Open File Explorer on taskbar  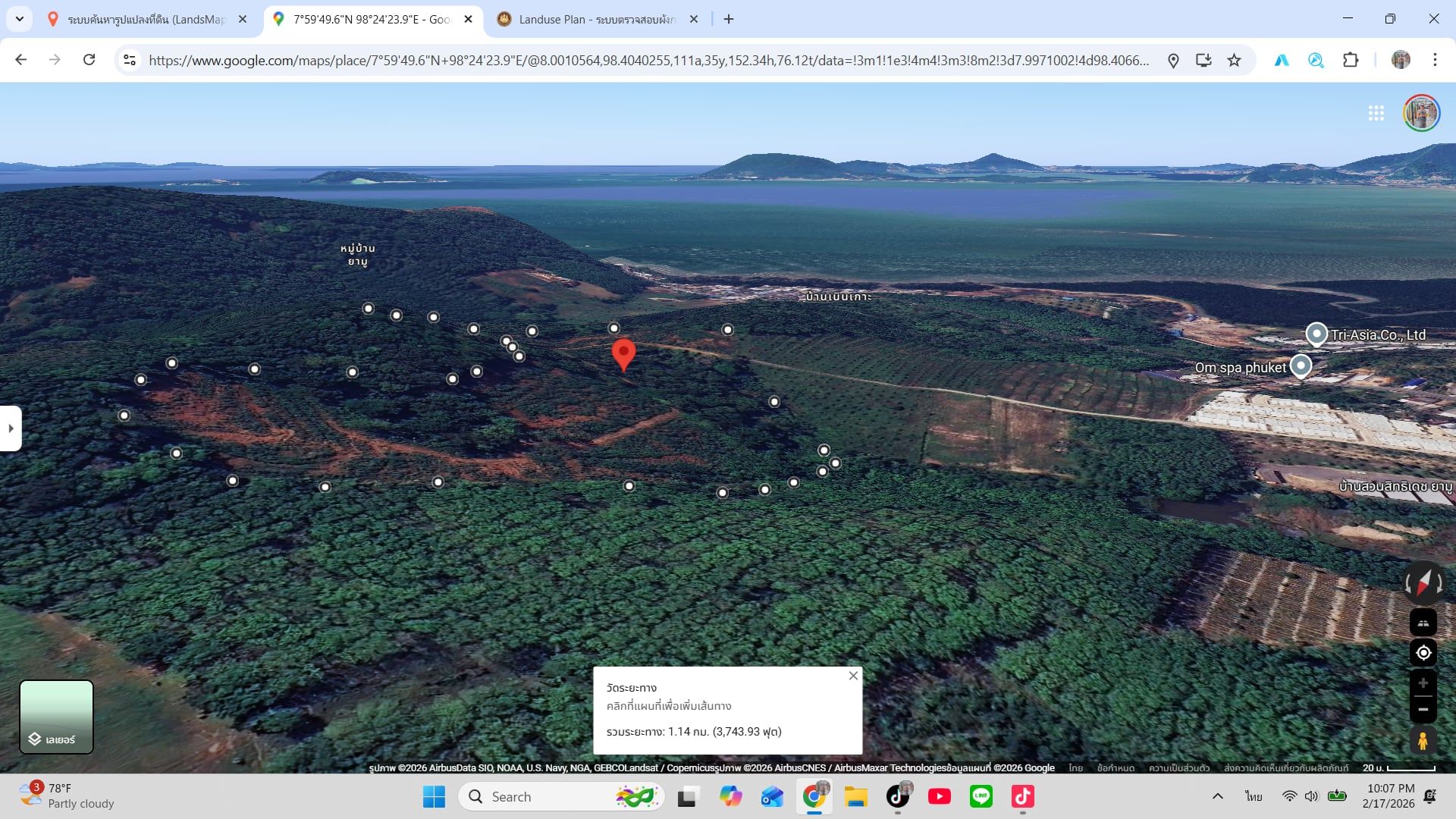pos(855,796)
